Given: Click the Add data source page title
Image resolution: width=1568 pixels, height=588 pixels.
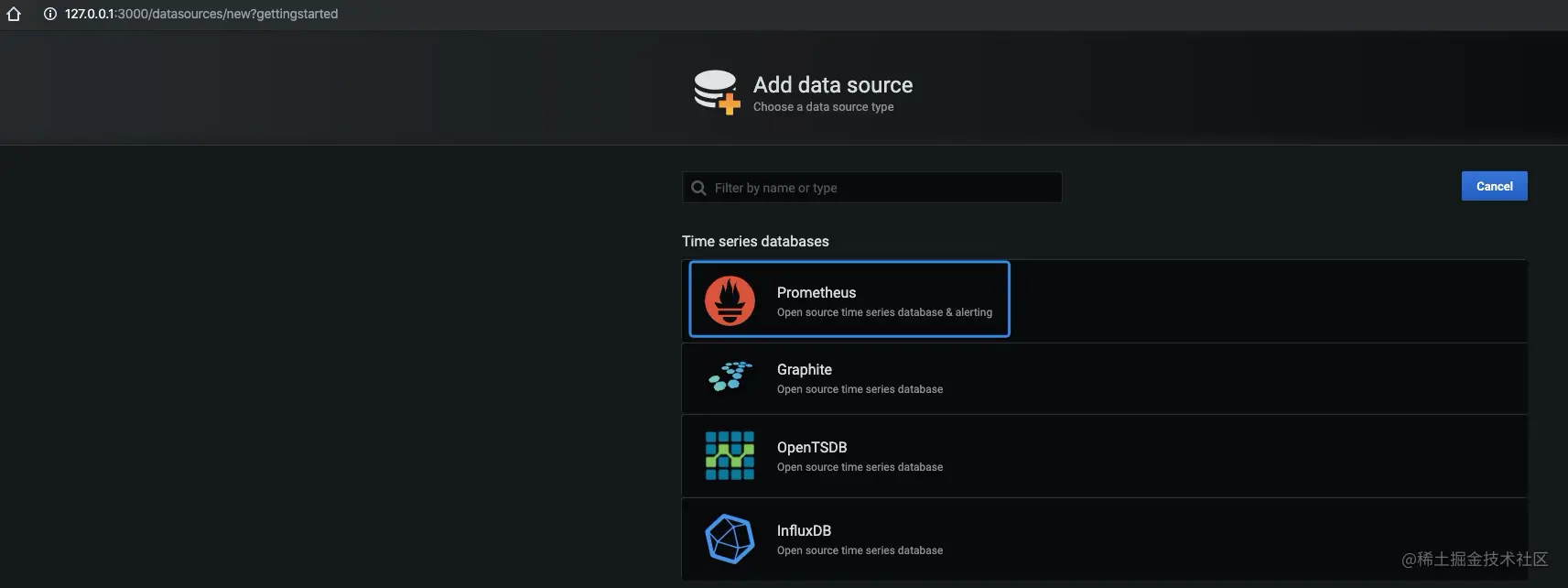Looking at the screenshot, I should point(833,85).
